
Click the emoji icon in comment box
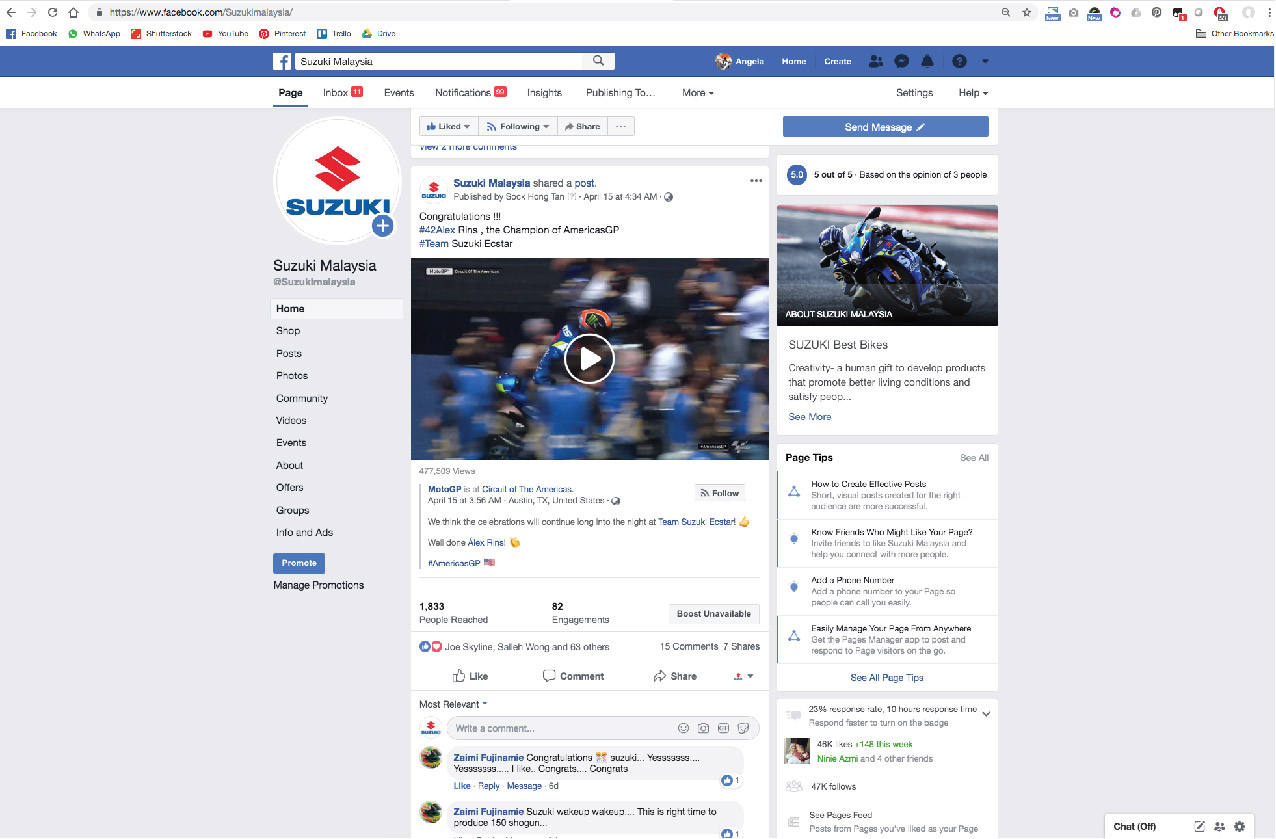(x=684, y=728)
